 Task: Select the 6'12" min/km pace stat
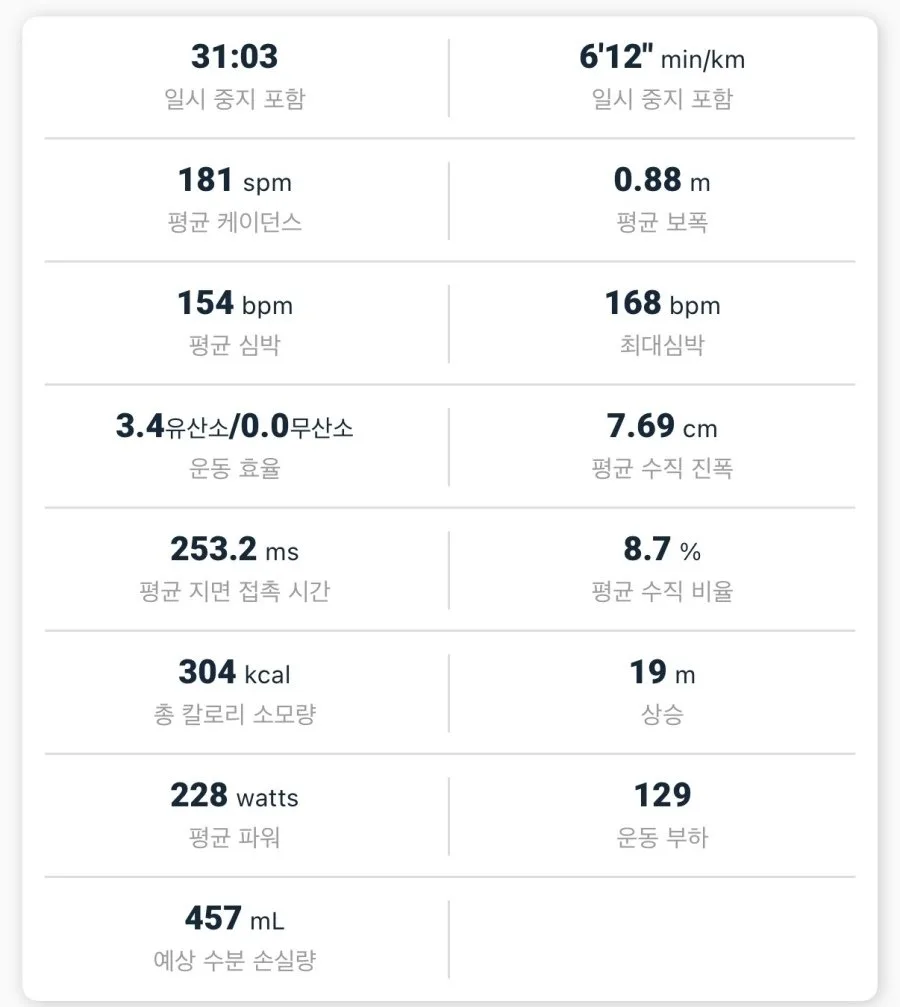click(662, 57)
